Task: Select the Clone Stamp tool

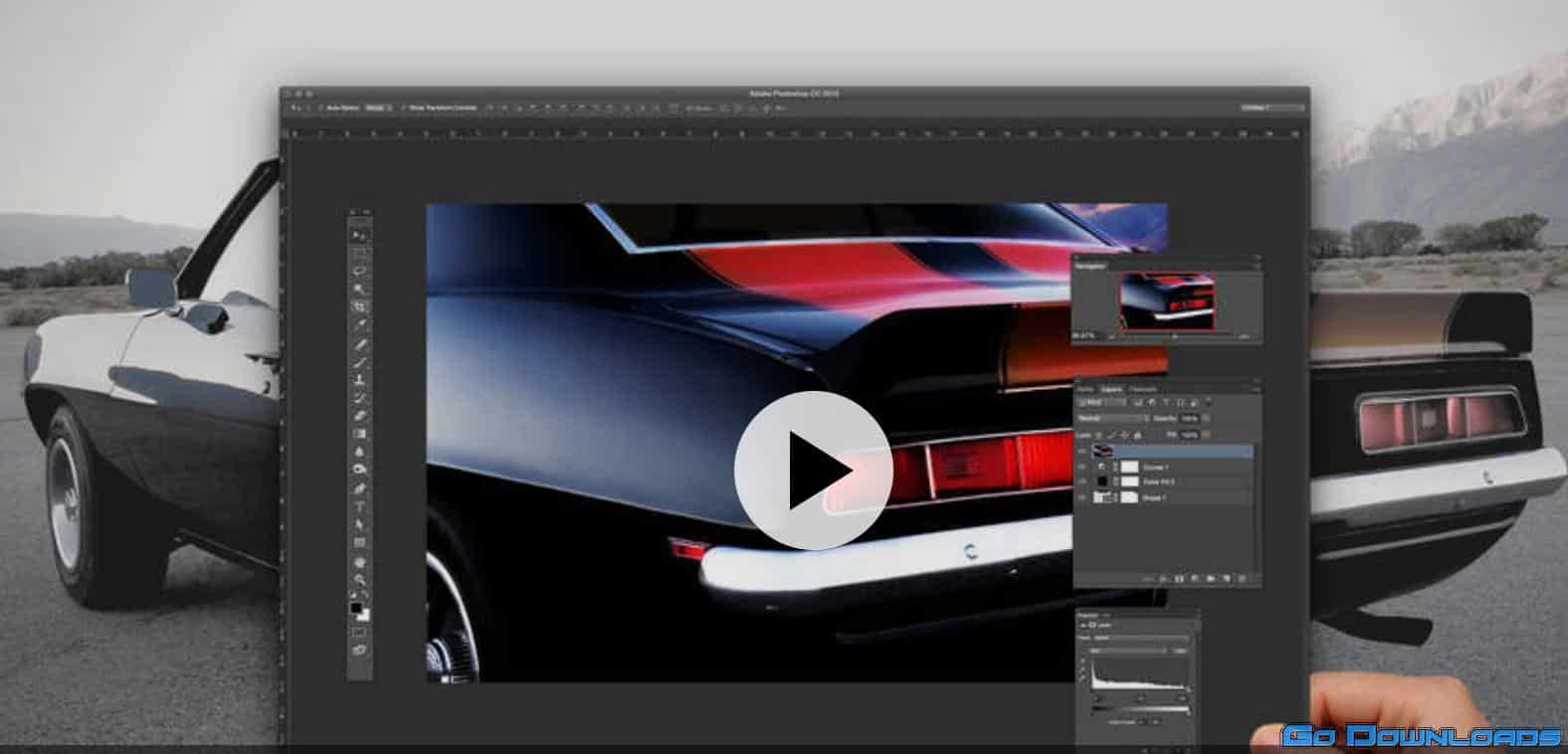Action: [359, 379]
